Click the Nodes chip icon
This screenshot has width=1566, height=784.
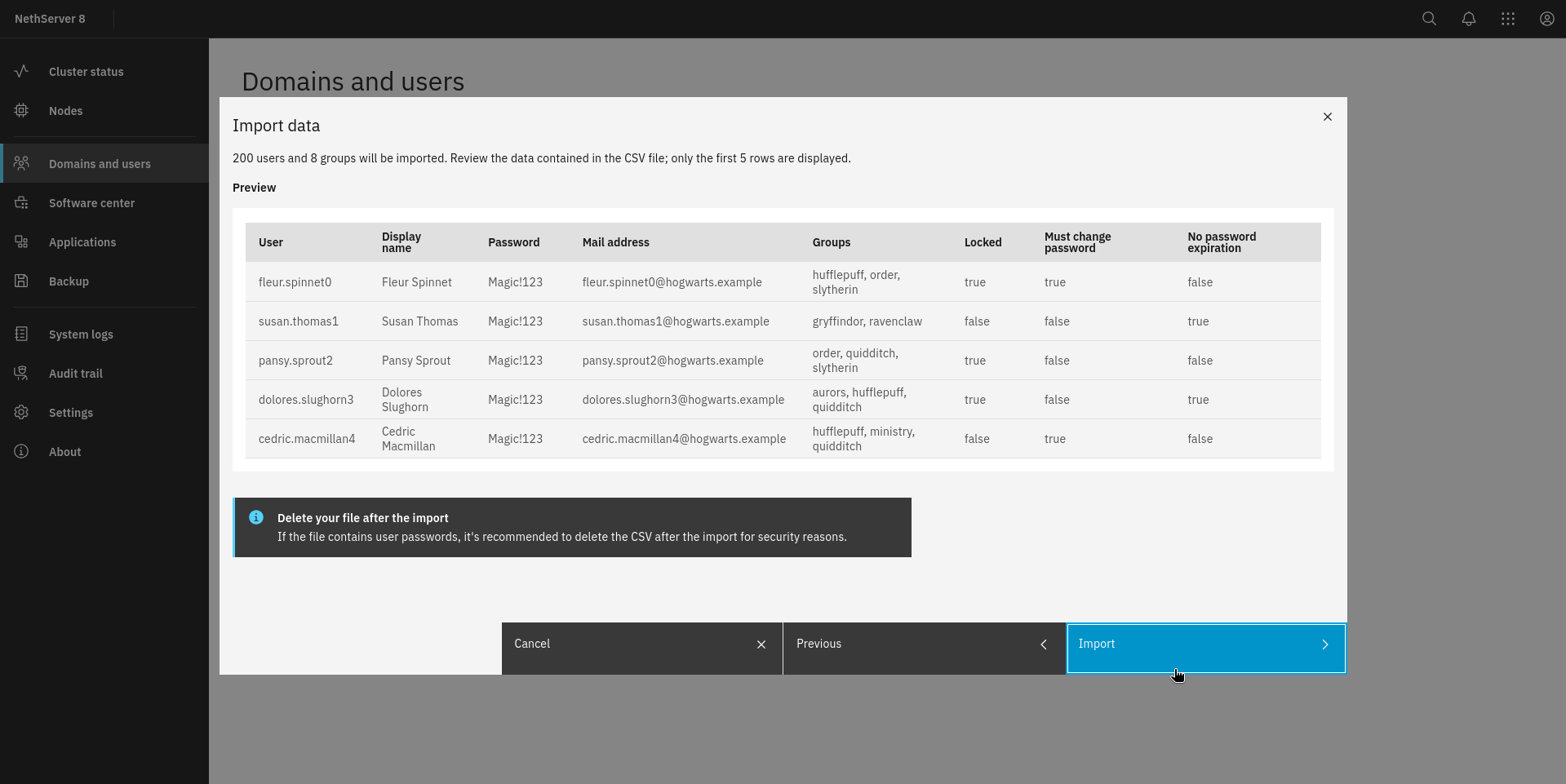tap(22, 111)
